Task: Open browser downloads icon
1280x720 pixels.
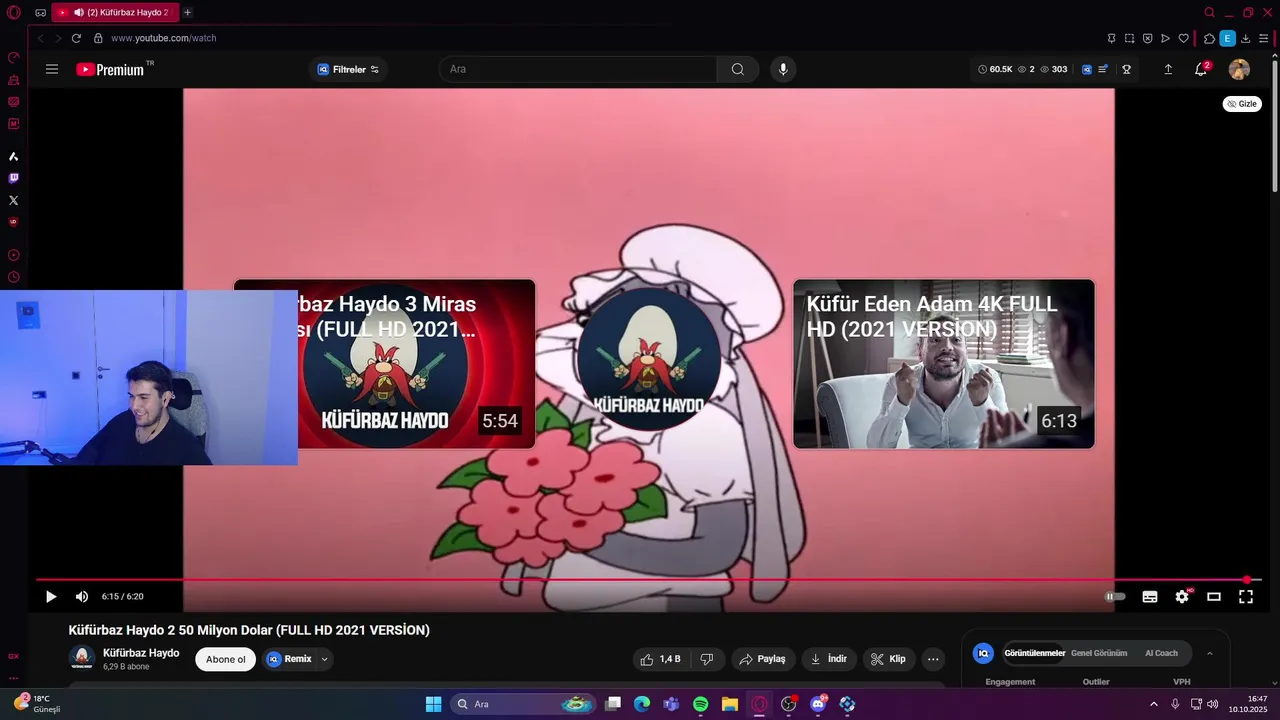Action: click(x=1246, y=38)
